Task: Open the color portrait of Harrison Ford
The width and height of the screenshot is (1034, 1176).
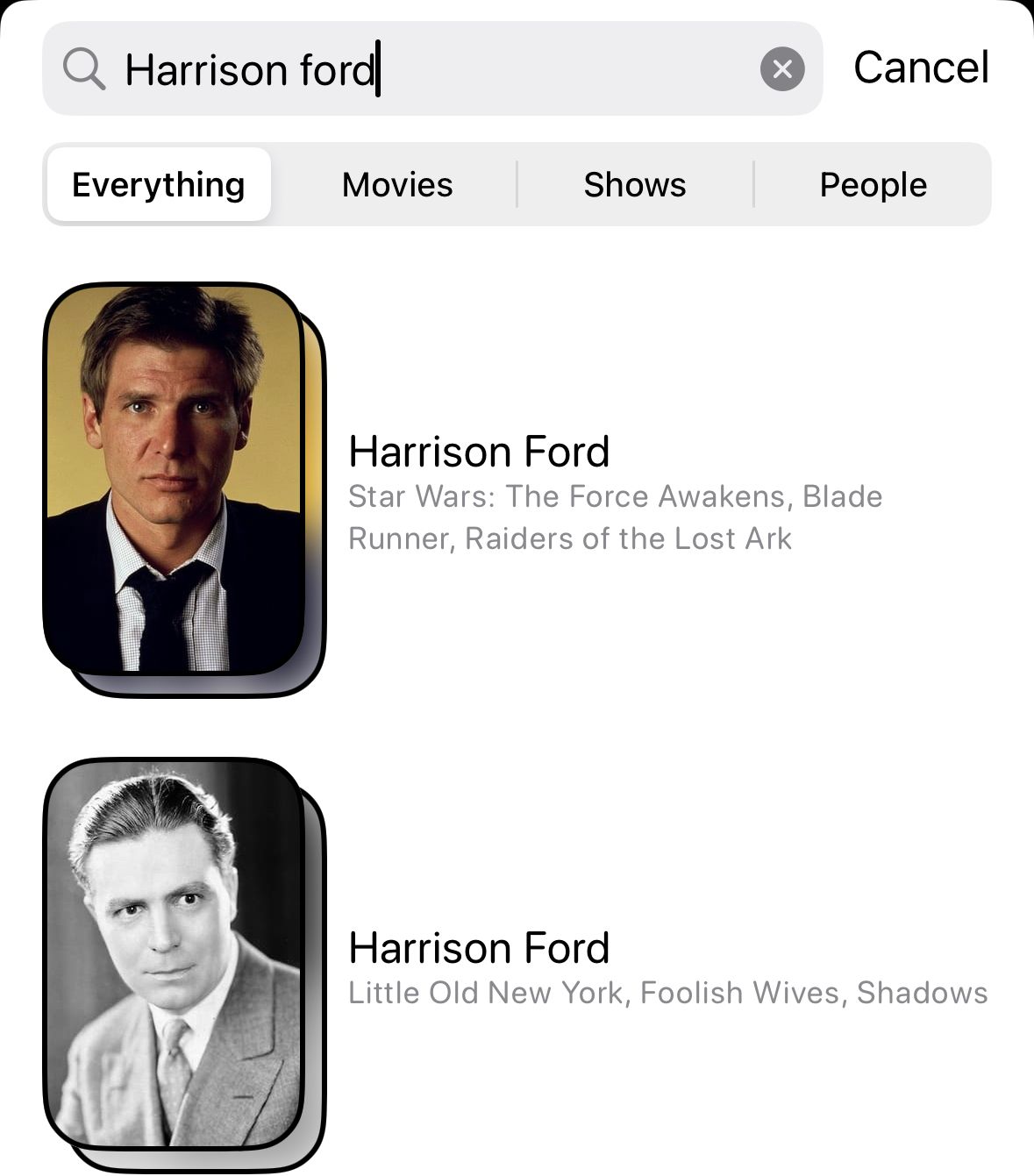Action: point(174,479)
